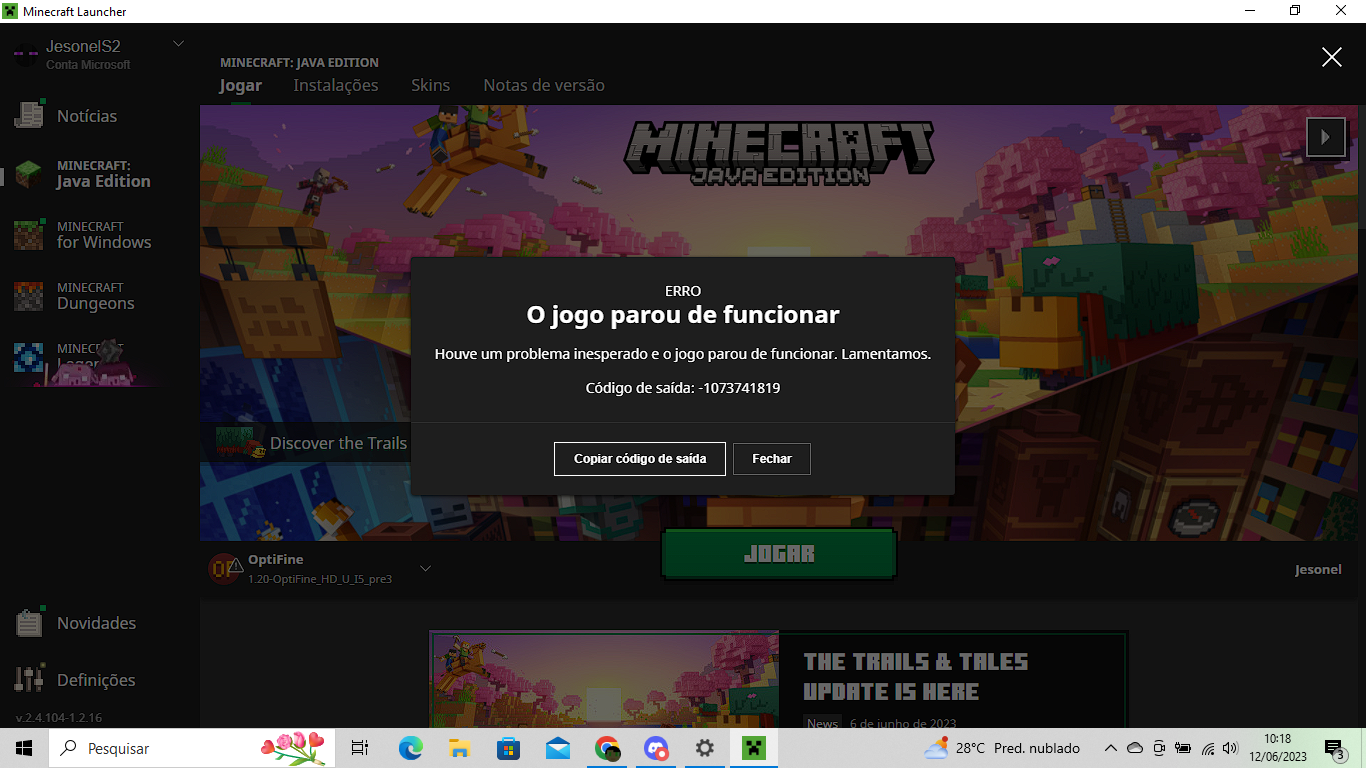The height and width of the screenshot is (768, 1366).
Task: Open the Skins tab
Action: (x=431, y=85)
